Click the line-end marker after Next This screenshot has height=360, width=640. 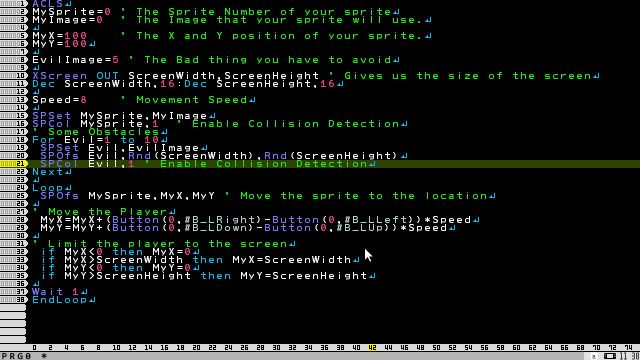68,172
